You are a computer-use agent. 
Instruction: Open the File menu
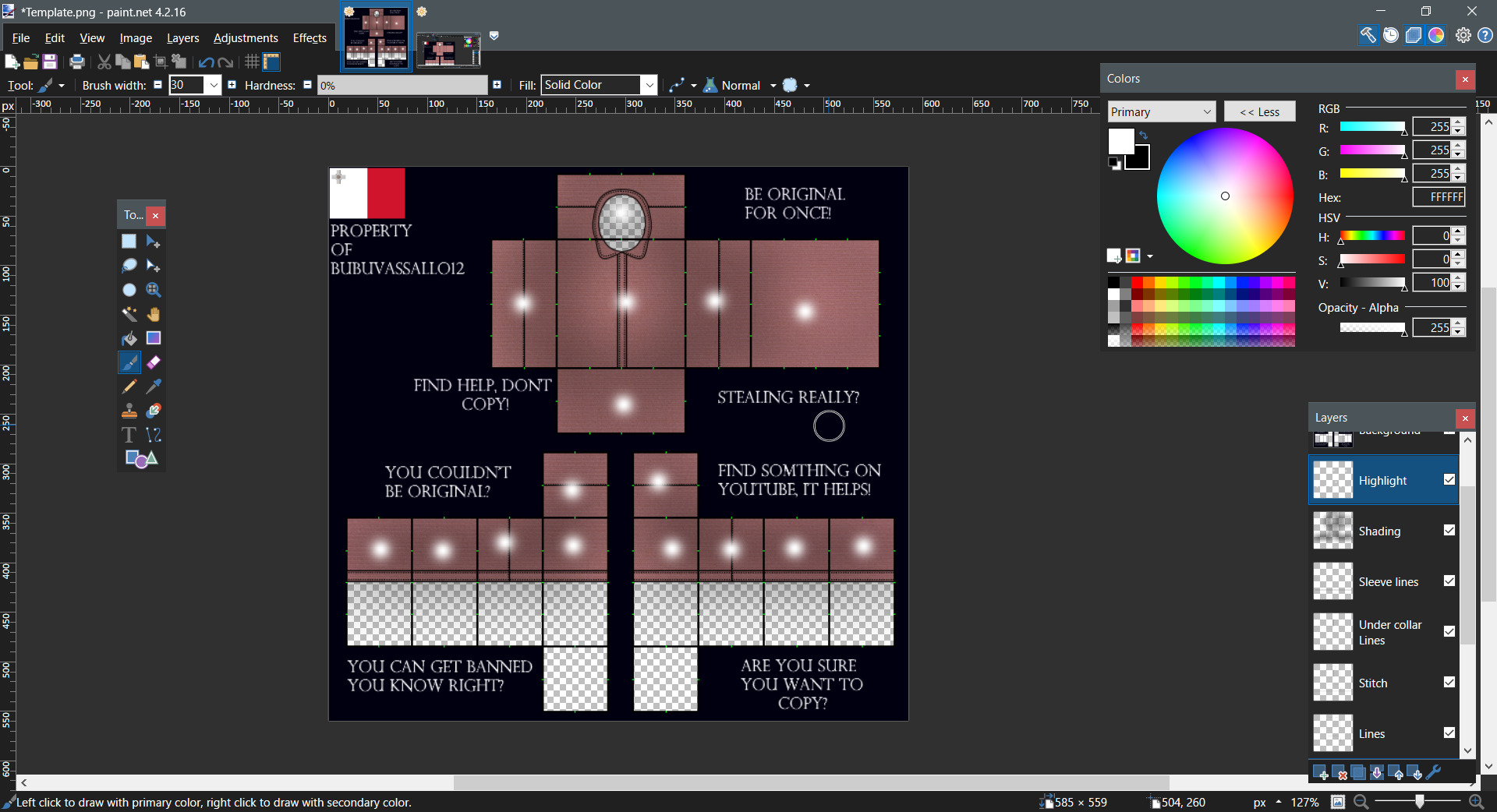click(21, 38)
